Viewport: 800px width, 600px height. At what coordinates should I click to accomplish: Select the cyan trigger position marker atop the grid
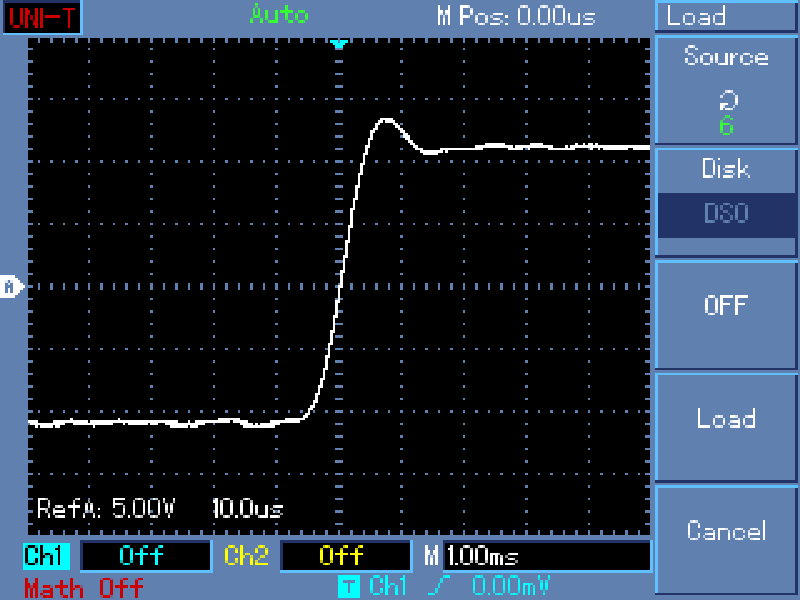(339, 44)
